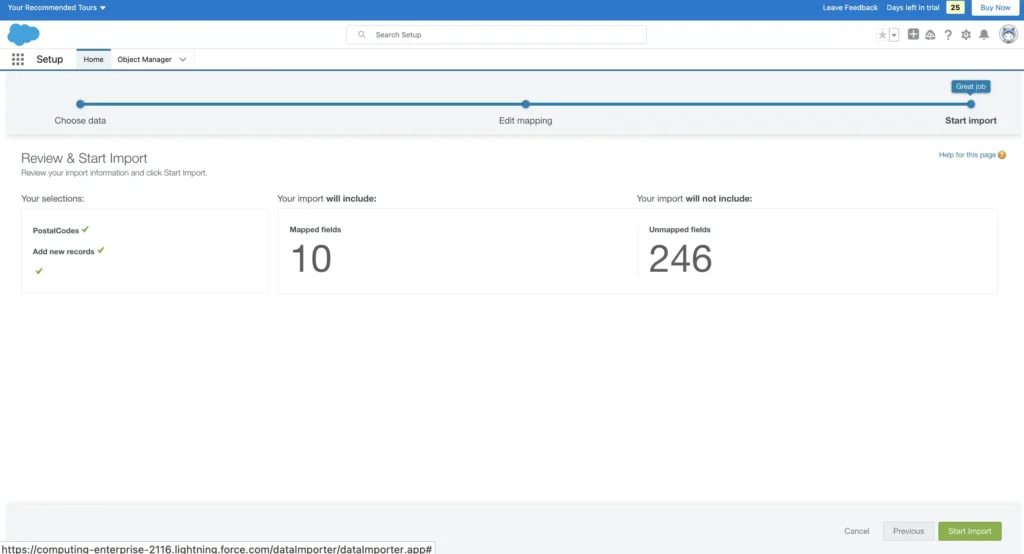Go back with the Previous button
The height and width of the screenshot is (554, 1024).
(x=908, y=531)
